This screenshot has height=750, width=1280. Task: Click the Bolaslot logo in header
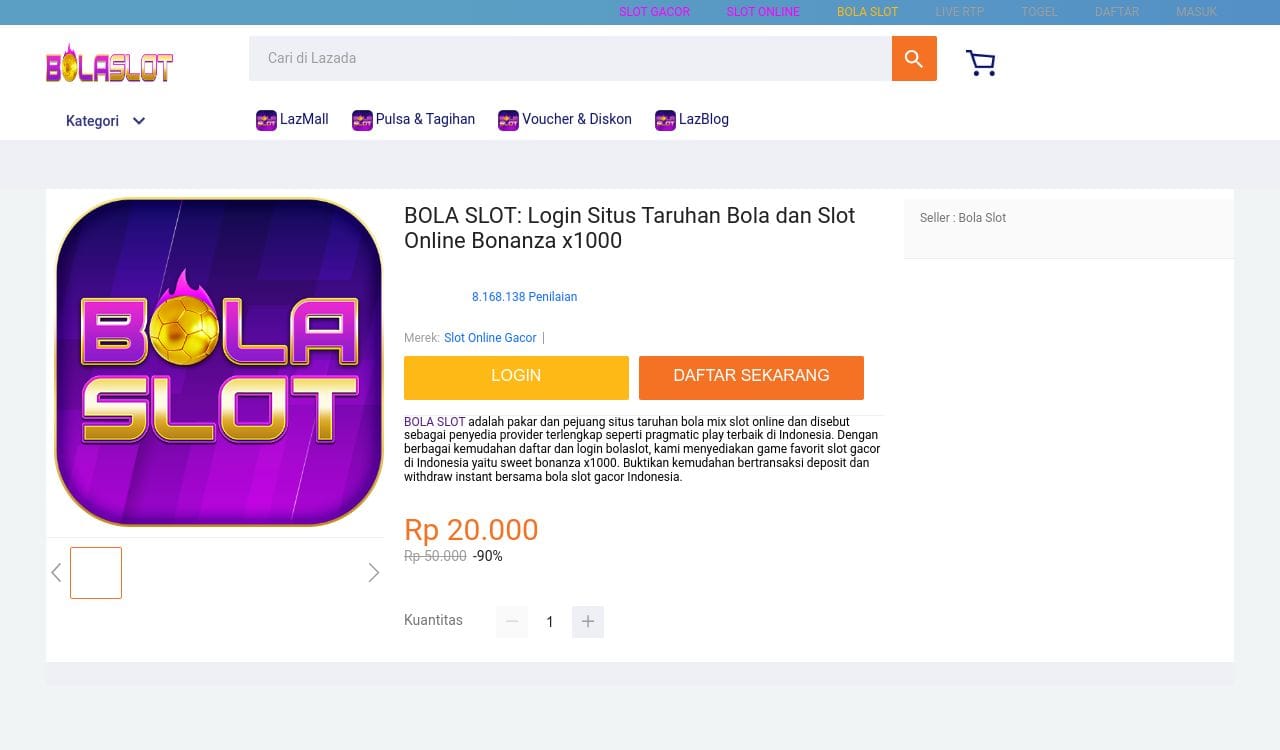tap(110, 63)
